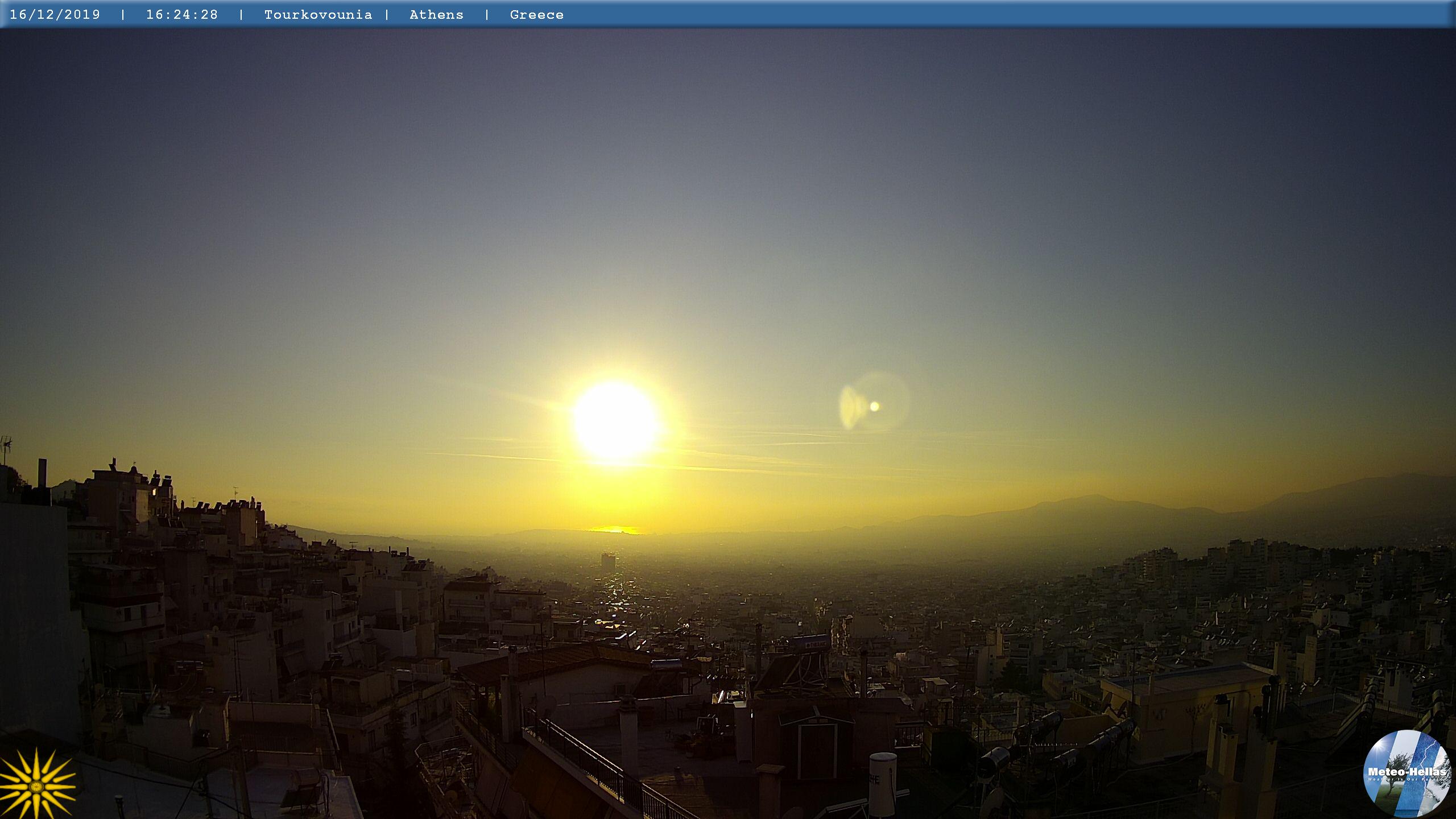Select the Athens label in header
This screenshot has width=1456, height=819.
(x=436, y=15)
